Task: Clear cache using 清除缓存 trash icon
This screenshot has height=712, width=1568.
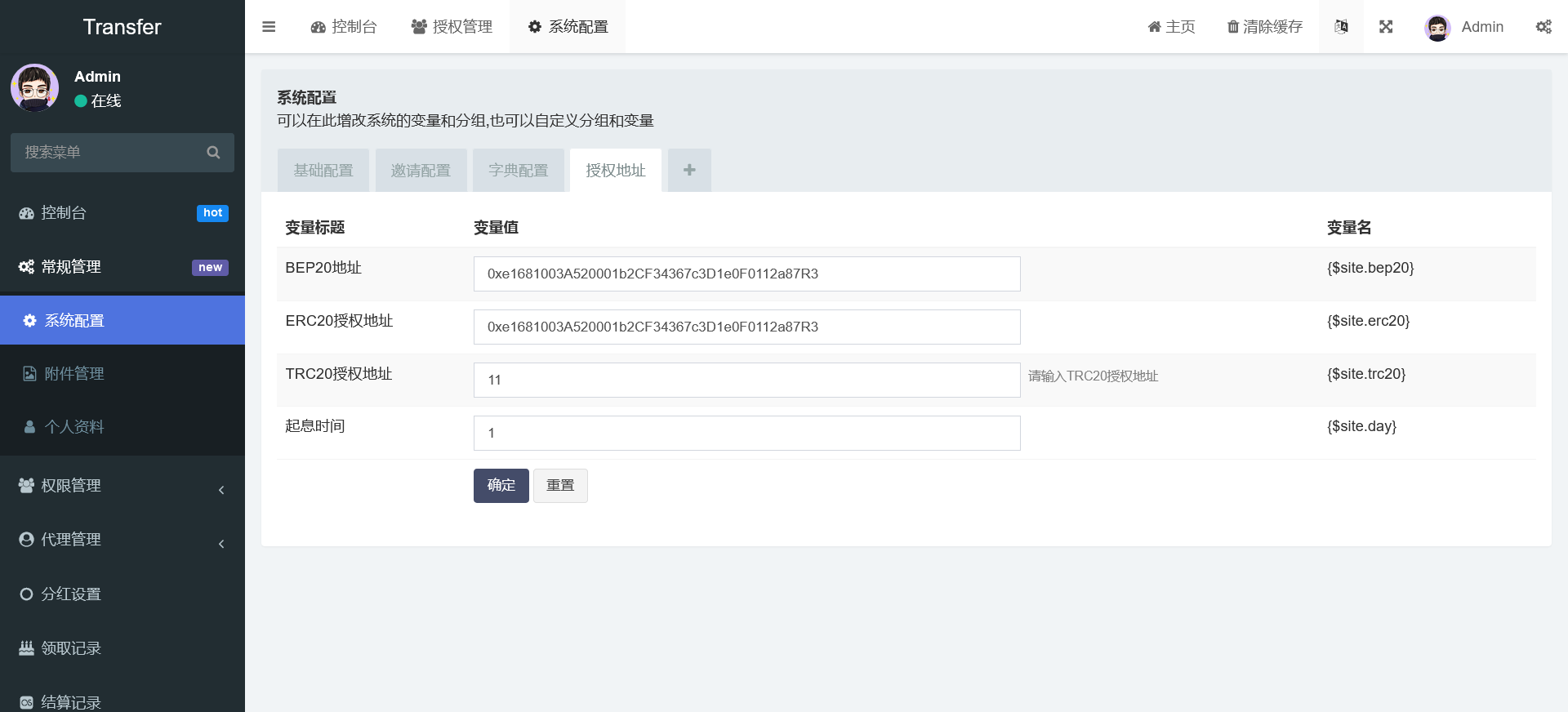Action: point(1264,27)
